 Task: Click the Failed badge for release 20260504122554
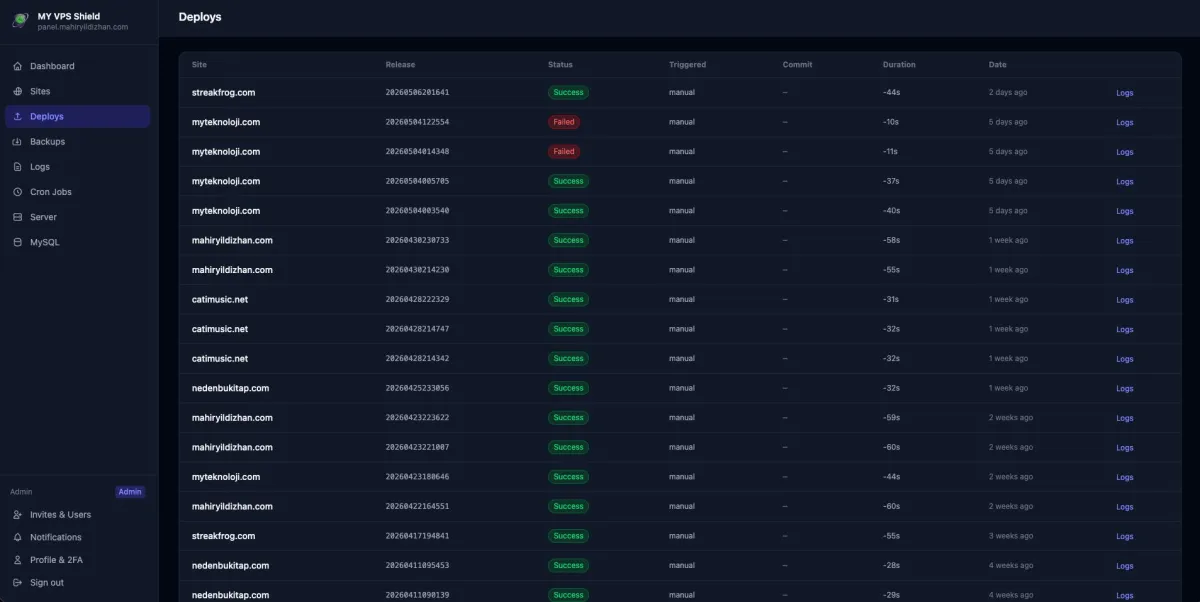pyautogui.click(x=564, y=122)
